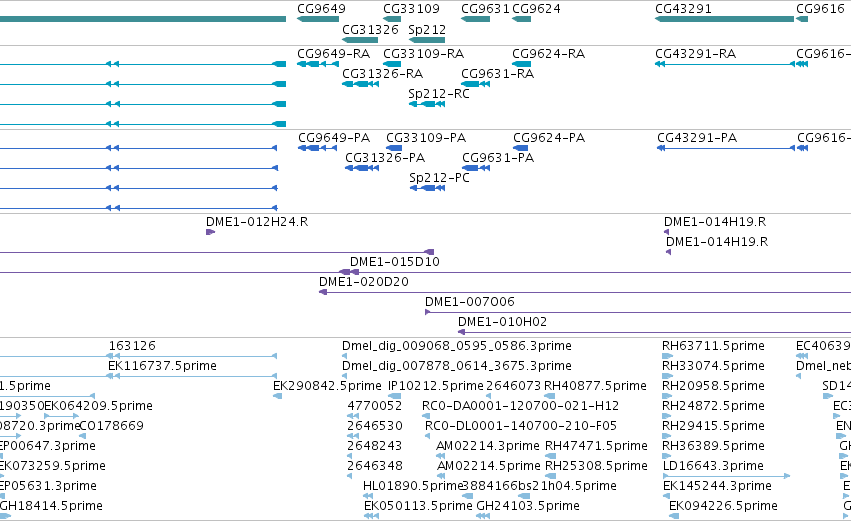Select EST RC0-DA0001-120700-021-H12
Viewport: 851px width, 521px height.
tap(520, 406)
